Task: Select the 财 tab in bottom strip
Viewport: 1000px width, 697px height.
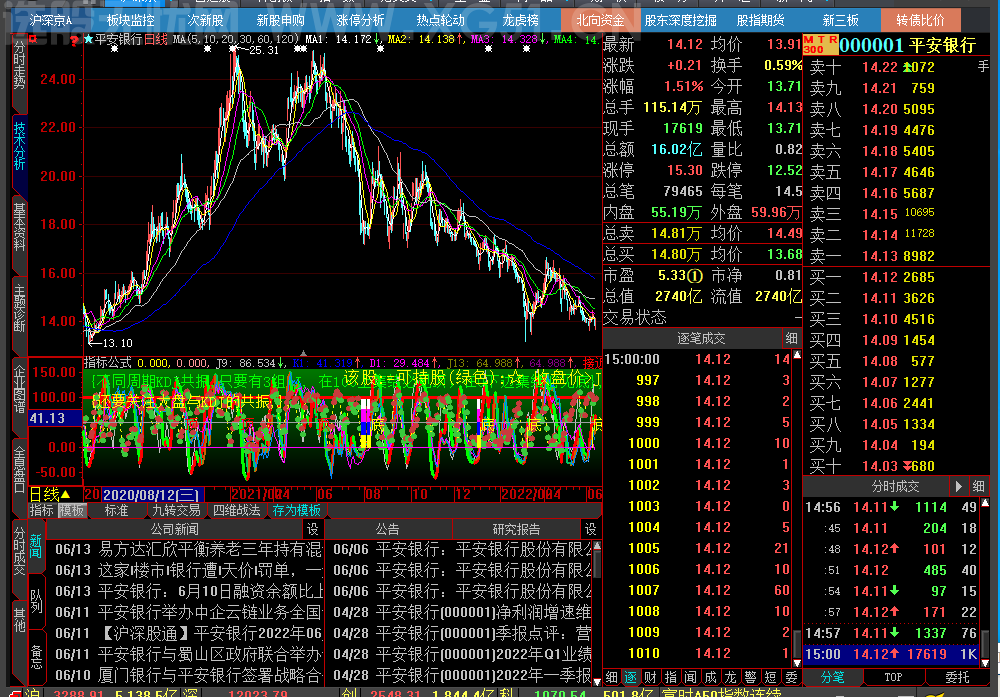Action: 651,677
